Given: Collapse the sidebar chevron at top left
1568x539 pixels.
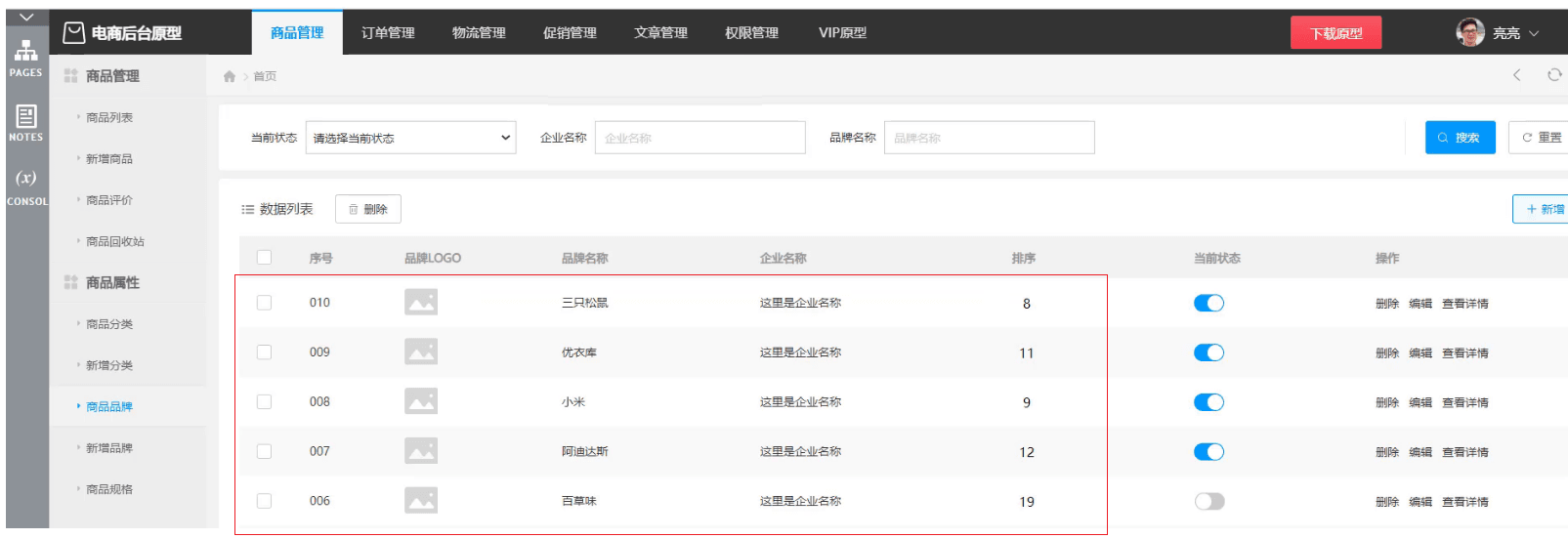Looking at the screenshot, I should point(26,18).
